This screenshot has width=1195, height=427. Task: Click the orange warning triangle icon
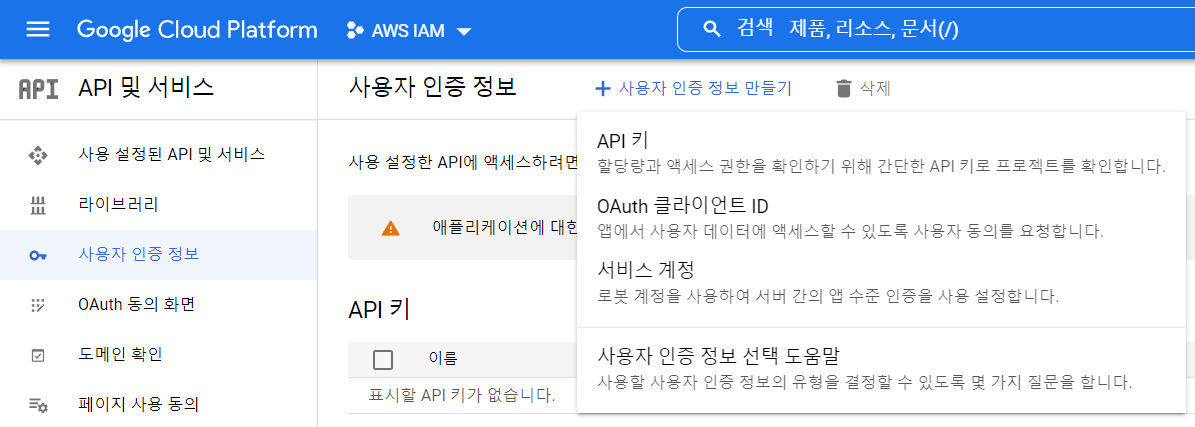tap(390, 228)
